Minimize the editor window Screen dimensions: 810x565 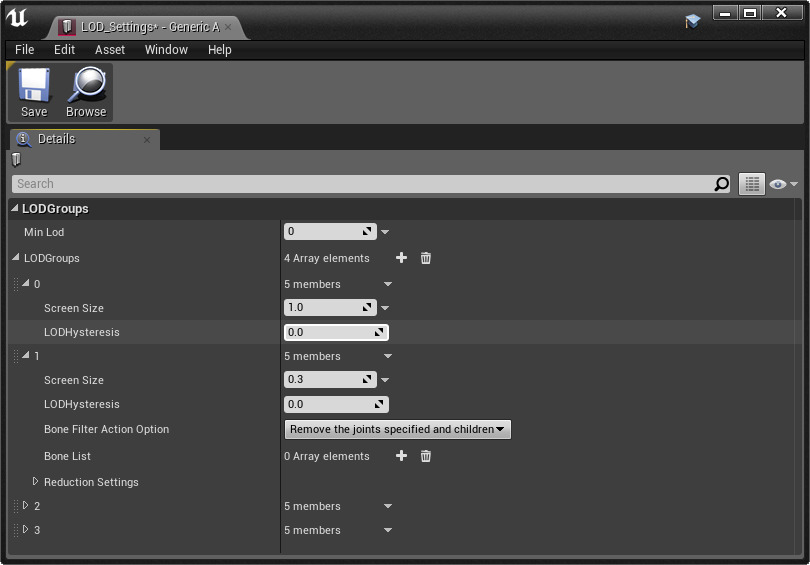pyautogui.click(x=725, y=12)
